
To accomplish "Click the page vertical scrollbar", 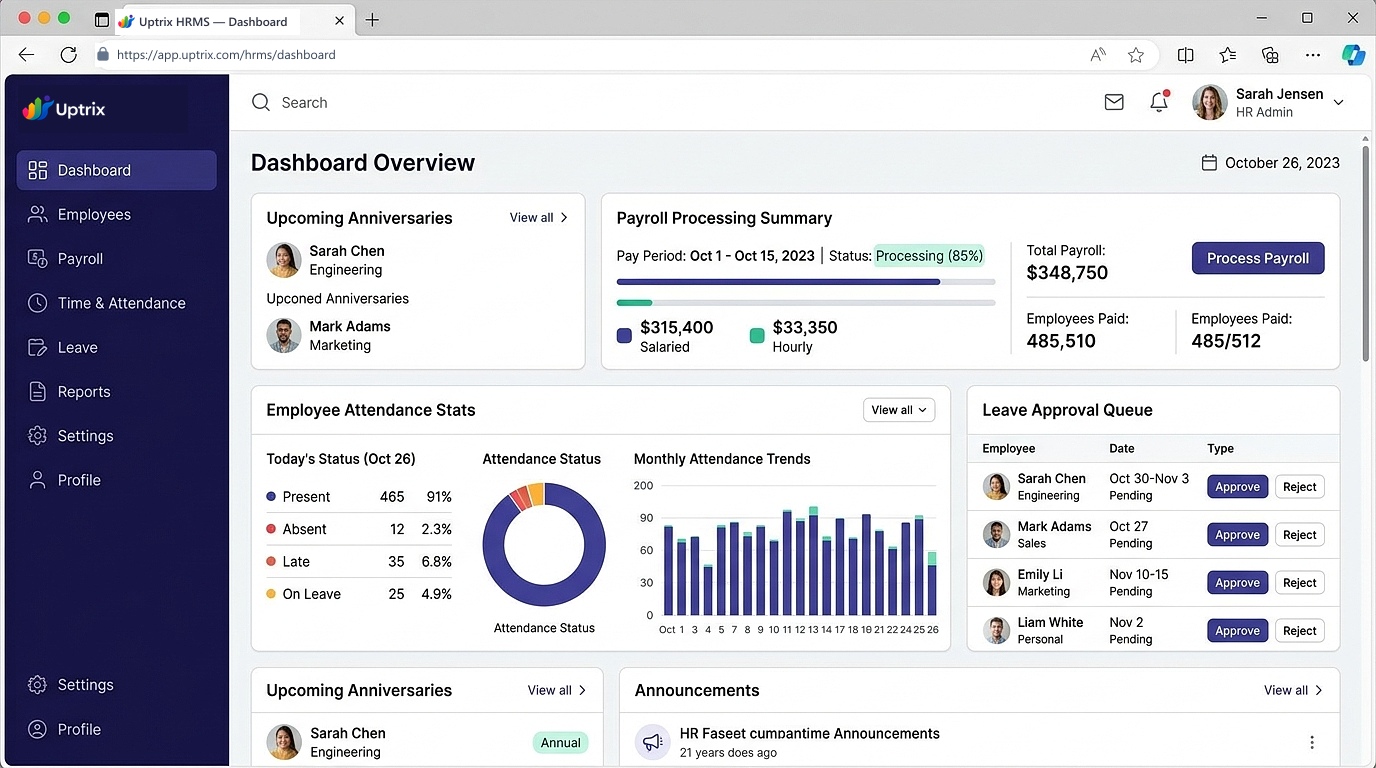I will pyautogui.click(x=1366, y=255).
